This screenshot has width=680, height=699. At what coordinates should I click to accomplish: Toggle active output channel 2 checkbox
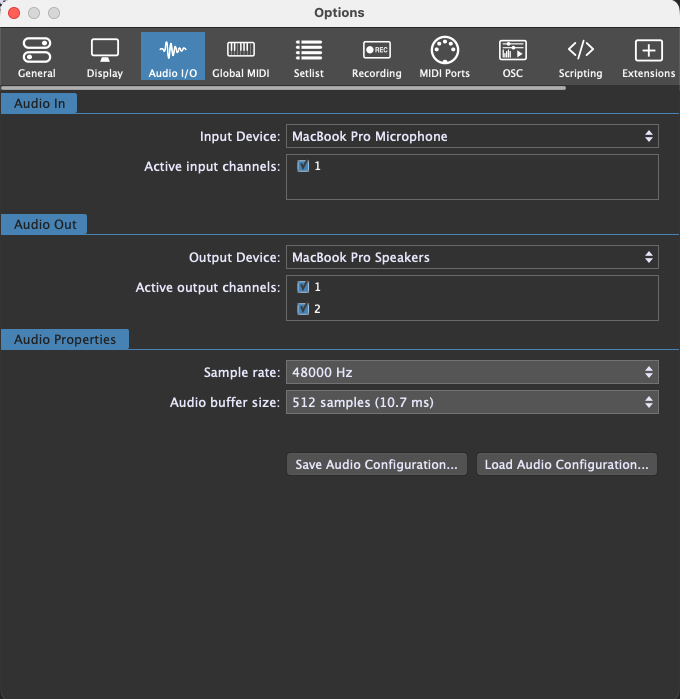[x=303, y=309]
